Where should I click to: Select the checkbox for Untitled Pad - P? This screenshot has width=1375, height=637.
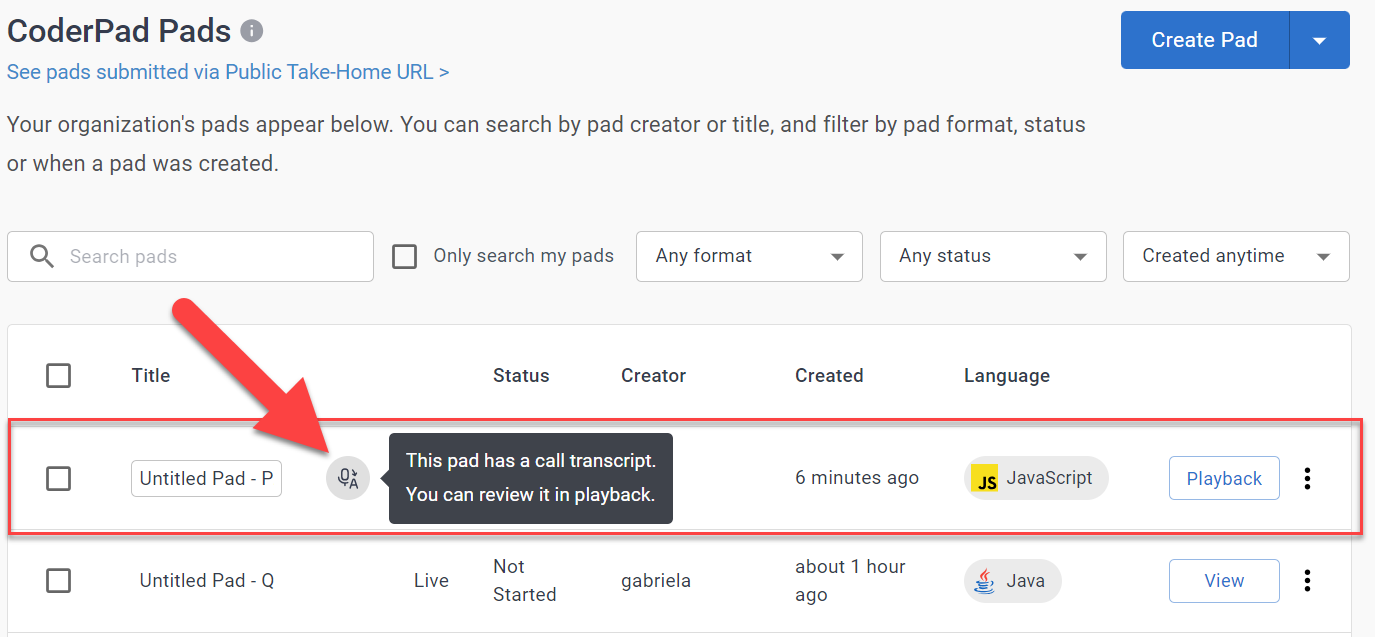(59, 479)
